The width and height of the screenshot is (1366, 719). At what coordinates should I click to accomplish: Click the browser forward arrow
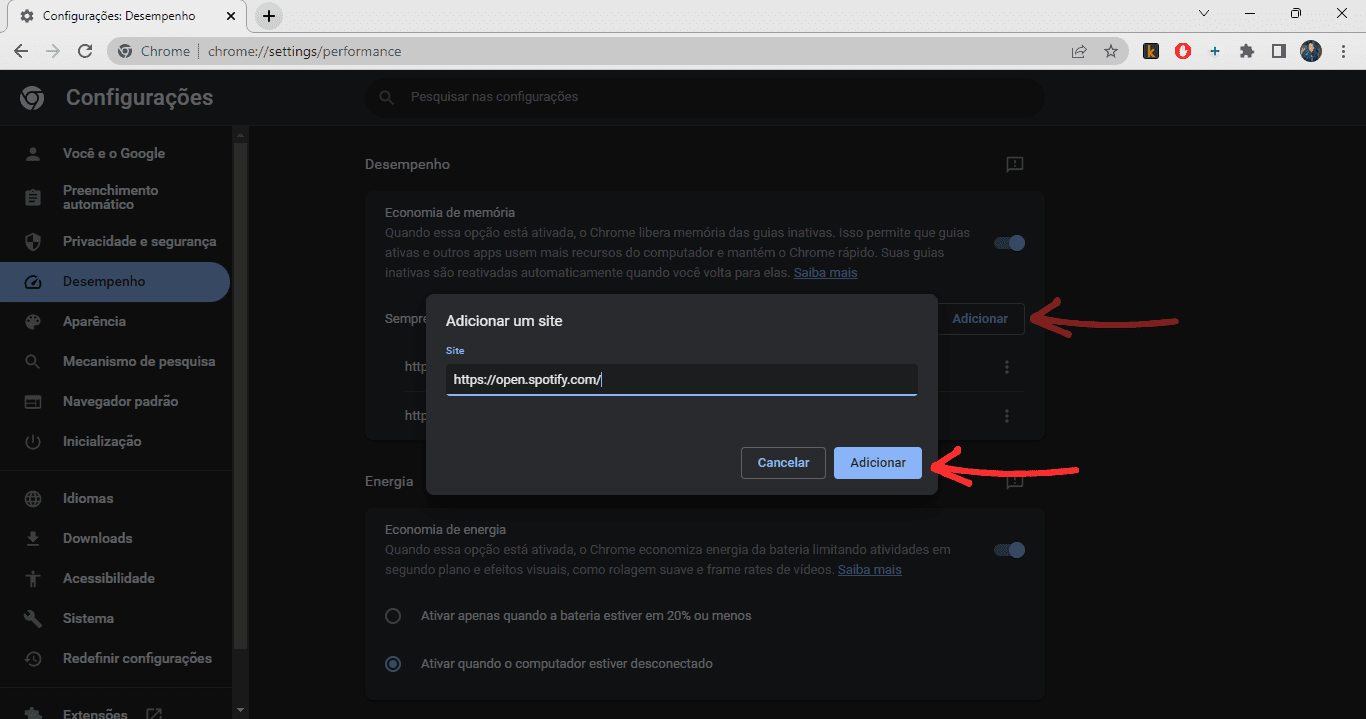(53, 51)
